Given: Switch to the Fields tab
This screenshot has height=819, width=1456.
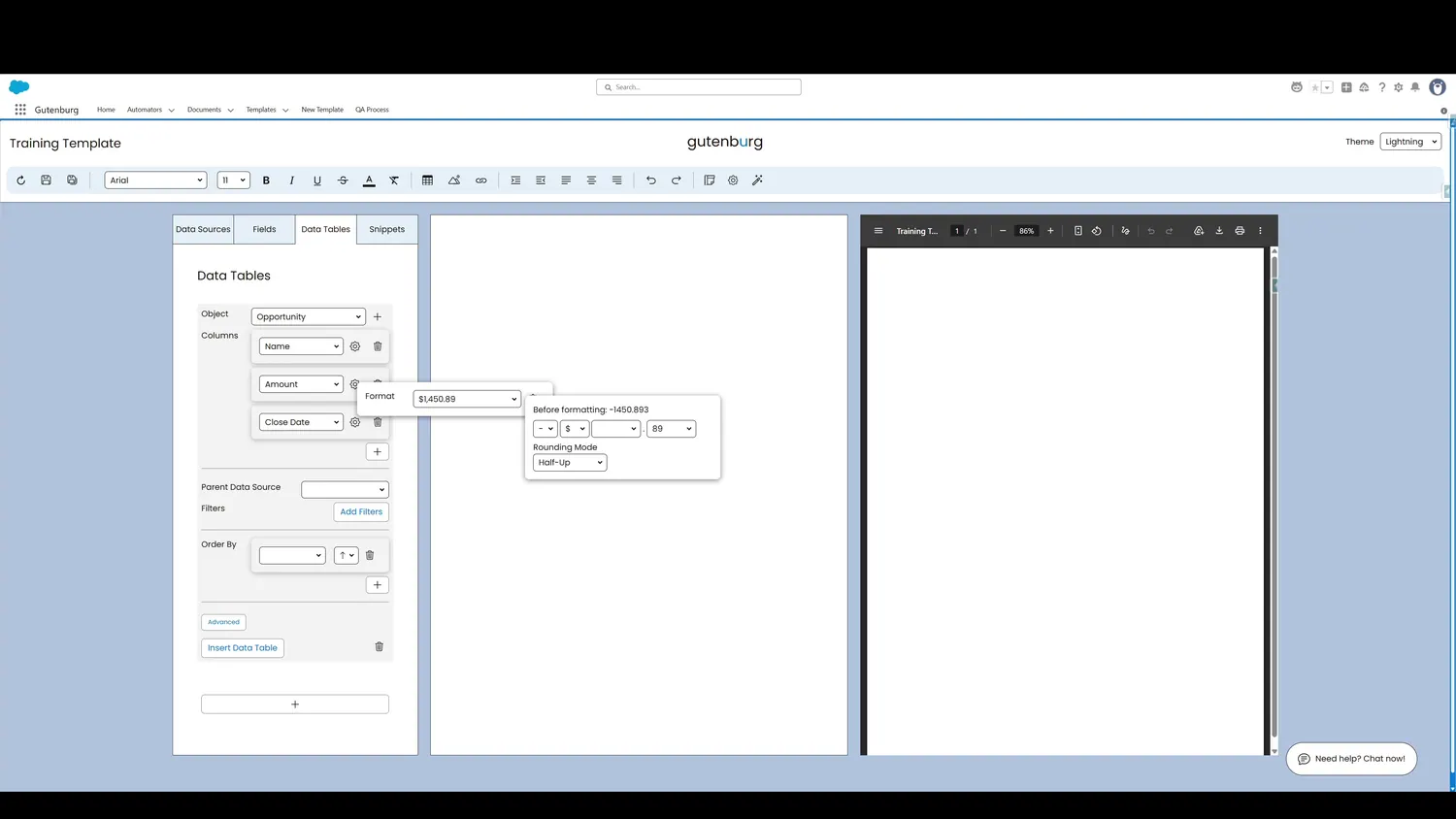Looking at the screenshot, I should 264,230.
